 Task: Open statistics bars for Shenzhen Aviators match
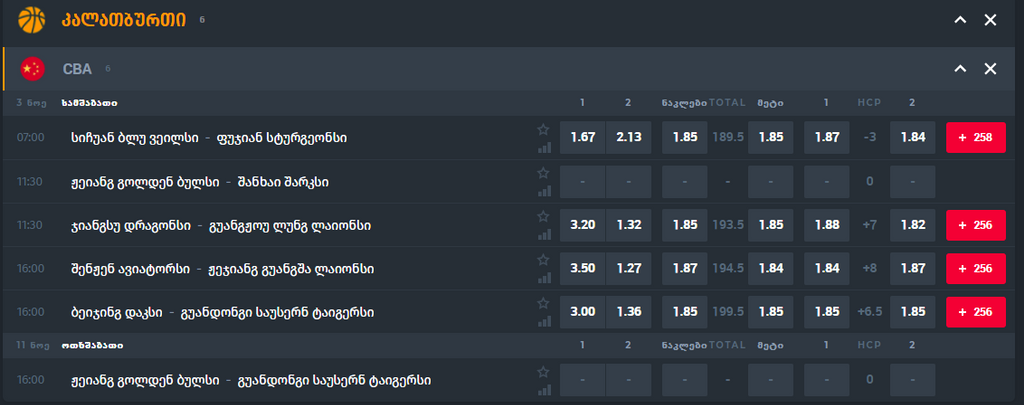(544, 278)
